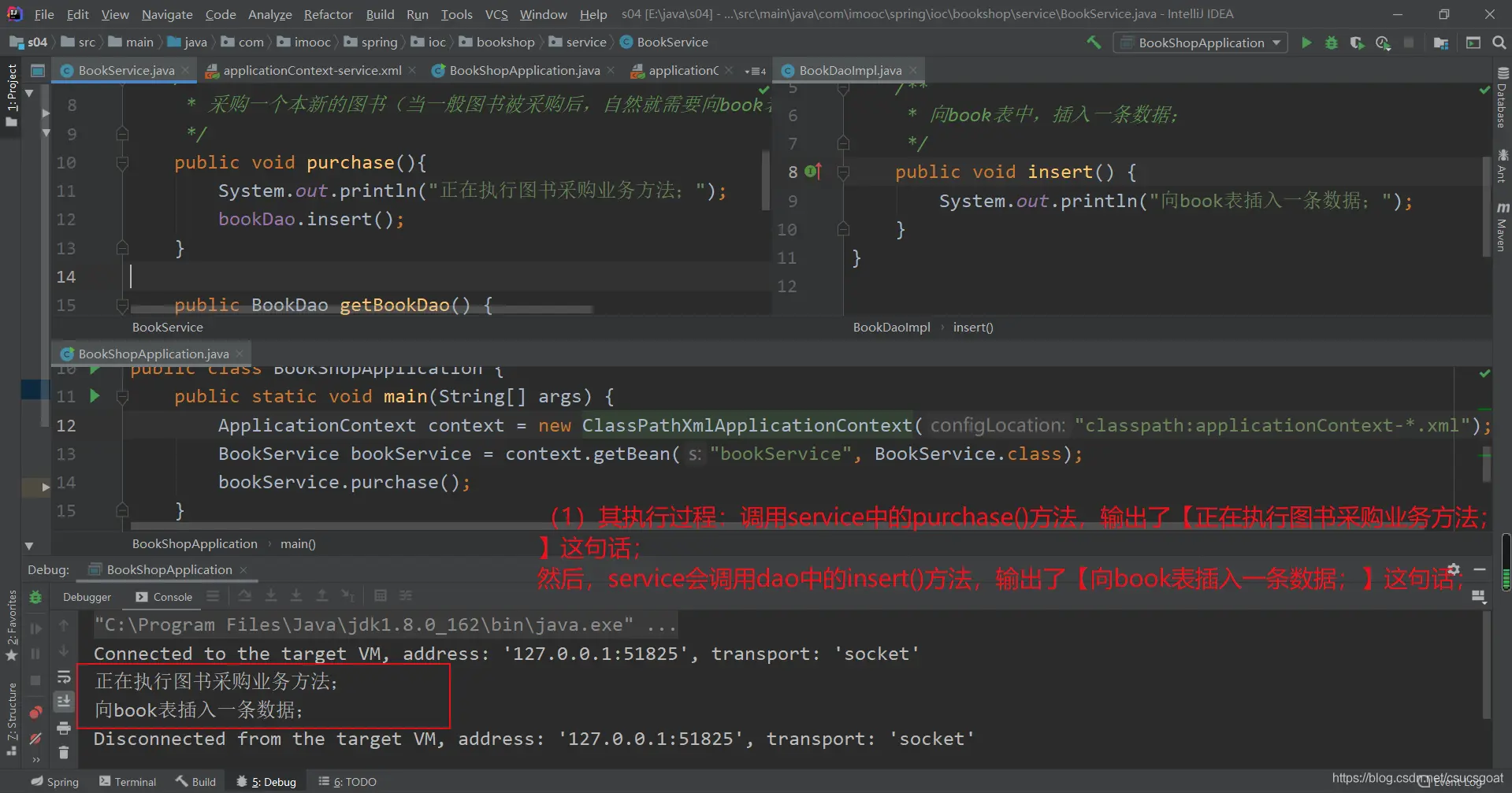Open the Terminal tool window

[x=128, y=781]
